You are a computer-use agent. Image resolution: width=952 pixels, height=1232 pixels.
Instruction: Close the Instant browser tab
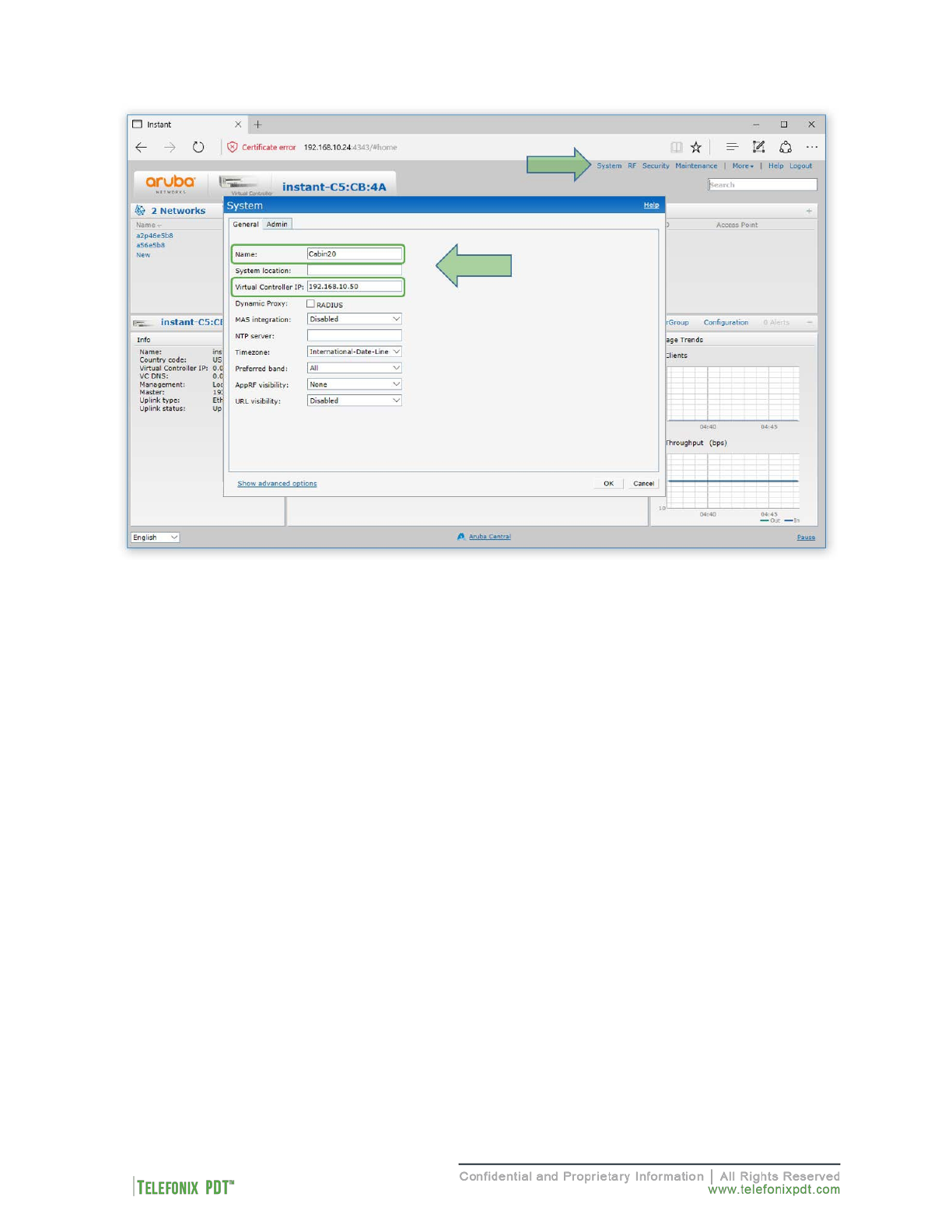point(238,124)
